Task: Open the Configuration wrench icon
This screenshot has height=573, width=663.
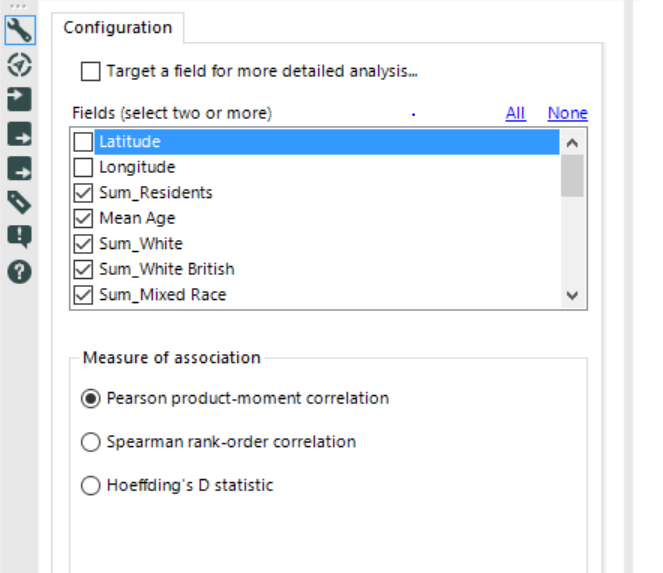Action: 19,30
